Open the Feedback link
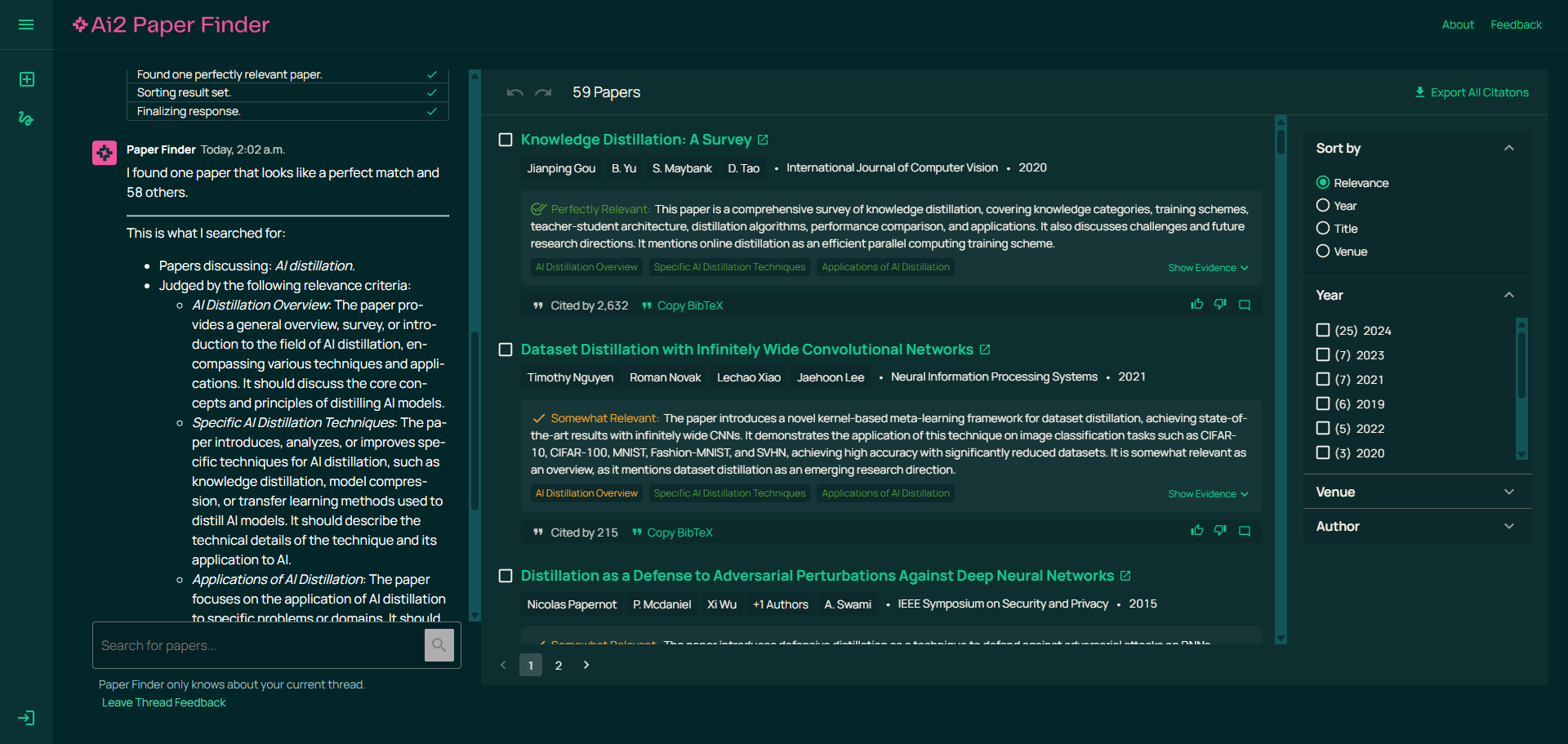1568x744 pixels. coord(1516,25)
